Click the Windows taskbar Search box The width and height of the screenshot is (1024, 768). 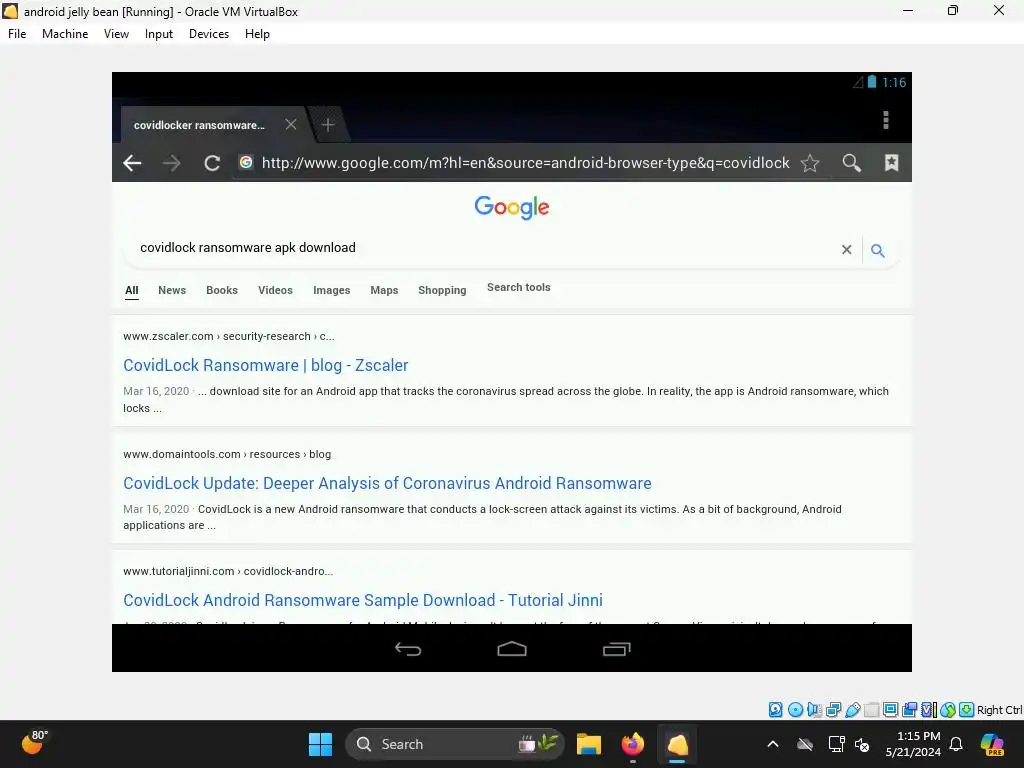(455, 744)
